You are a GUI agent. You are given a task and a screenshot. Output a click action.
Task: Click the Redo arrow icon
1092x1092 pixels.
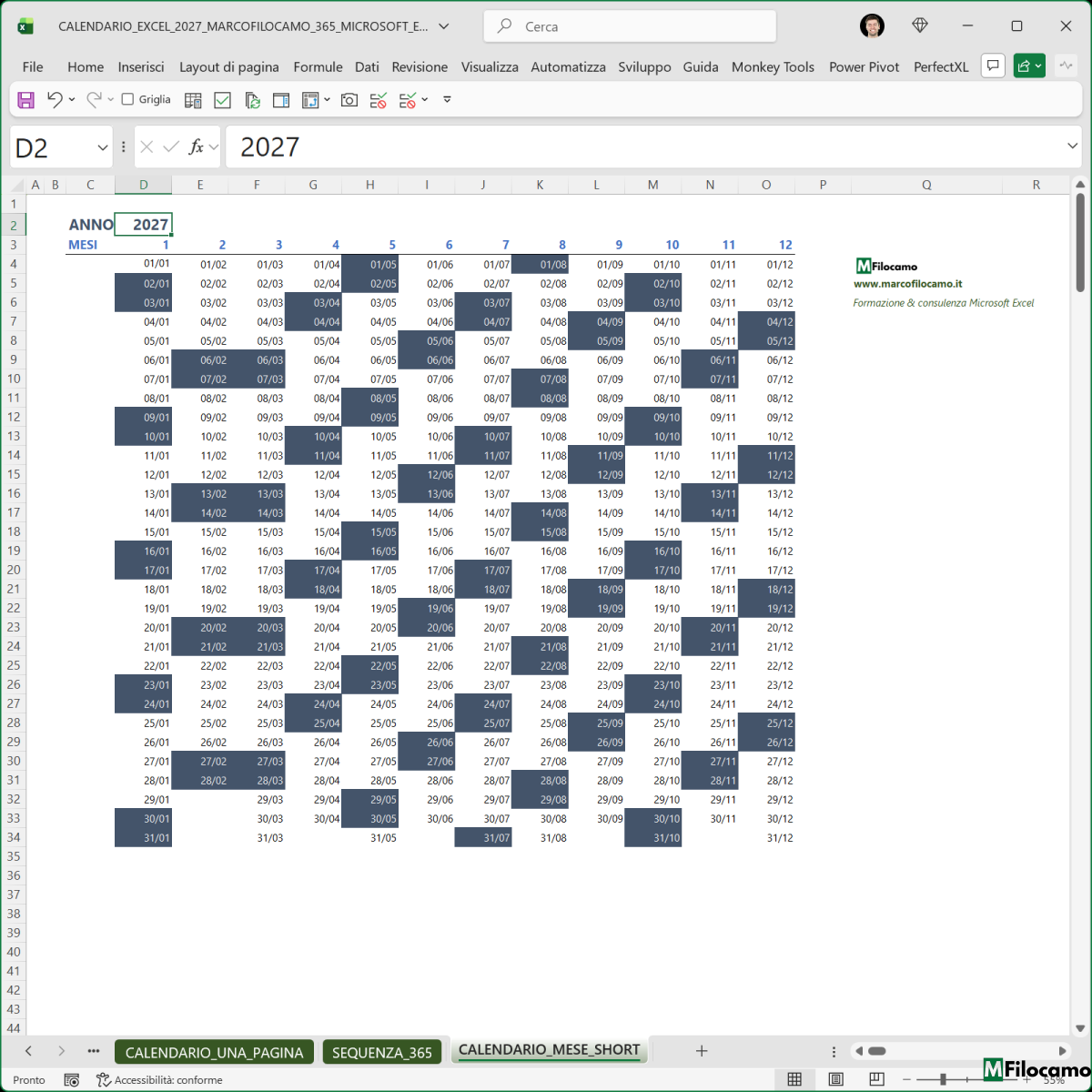94,100
